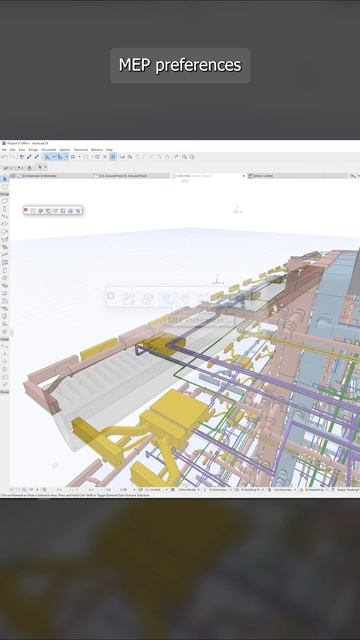Select the Pick Up Parameters eyedropper
360x640 pixels.
pyautogui.click(x=29, y=157)
